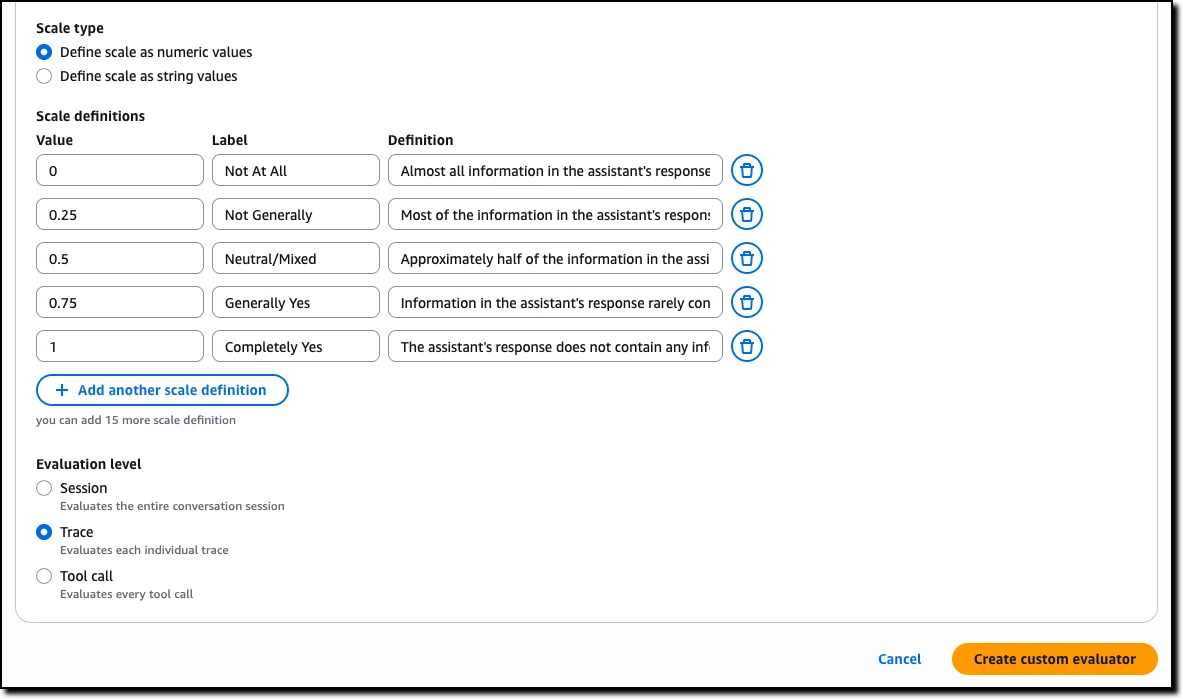This screenshot has width=1183, height=699.
Task: Edit the "Neutral/Mixed" label field
Action: click(295, 258)
